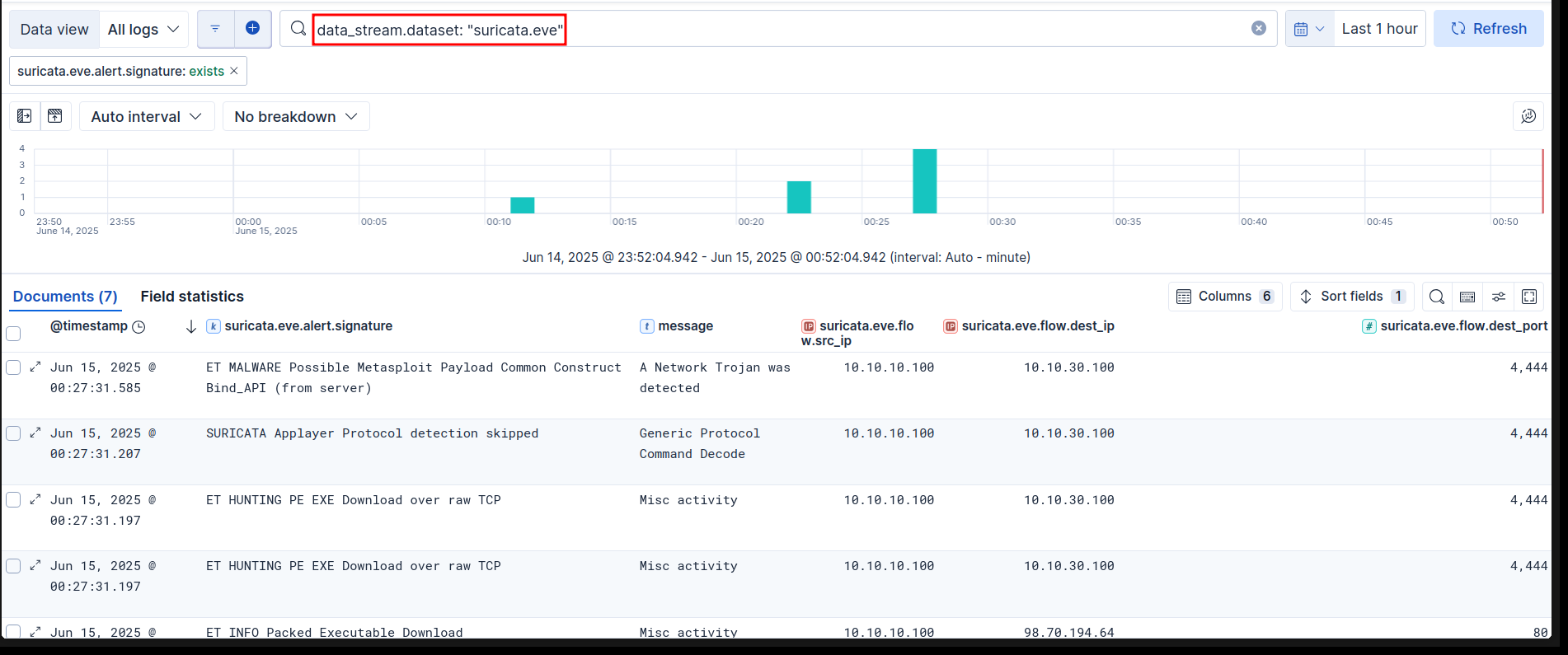This screenshot has height=655, width=1568.
Task: Click the tallest histogram bar near 00:25
Action: tap(924, 181)
